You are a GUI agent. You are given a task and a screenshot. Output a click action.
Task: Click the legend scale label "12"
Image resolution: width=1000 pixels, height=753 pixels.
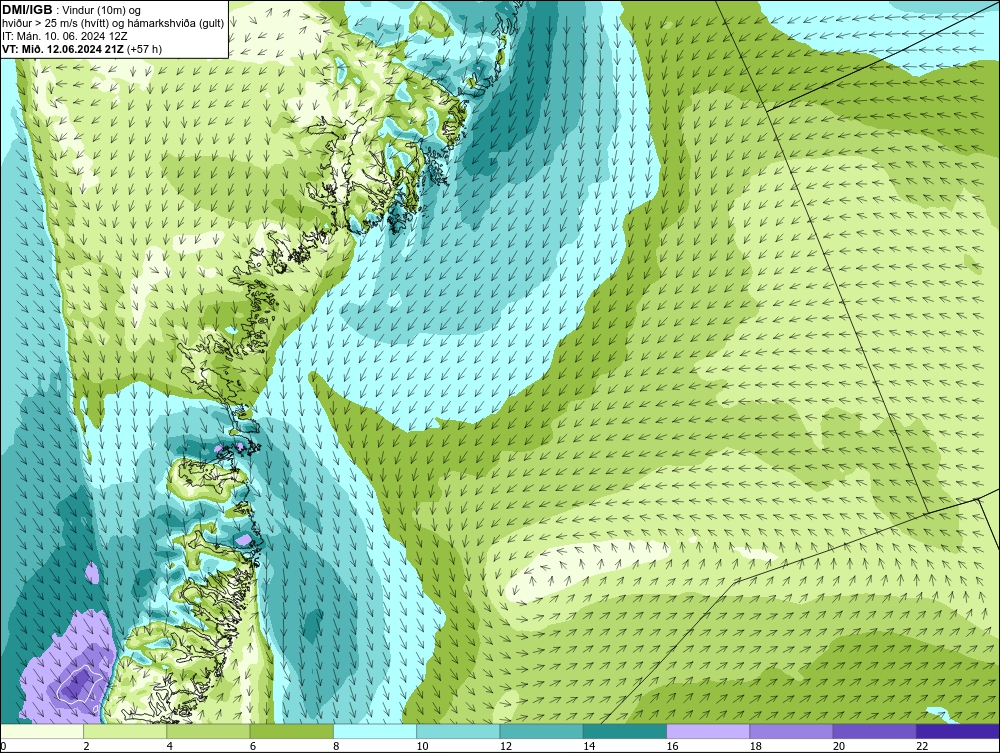click(x=506, y=746)
